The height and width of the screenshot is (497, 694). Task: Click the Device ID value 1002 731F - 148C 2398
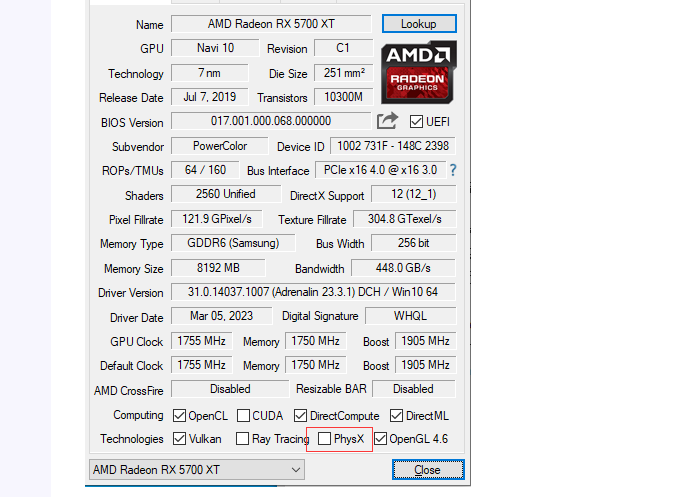393,146
